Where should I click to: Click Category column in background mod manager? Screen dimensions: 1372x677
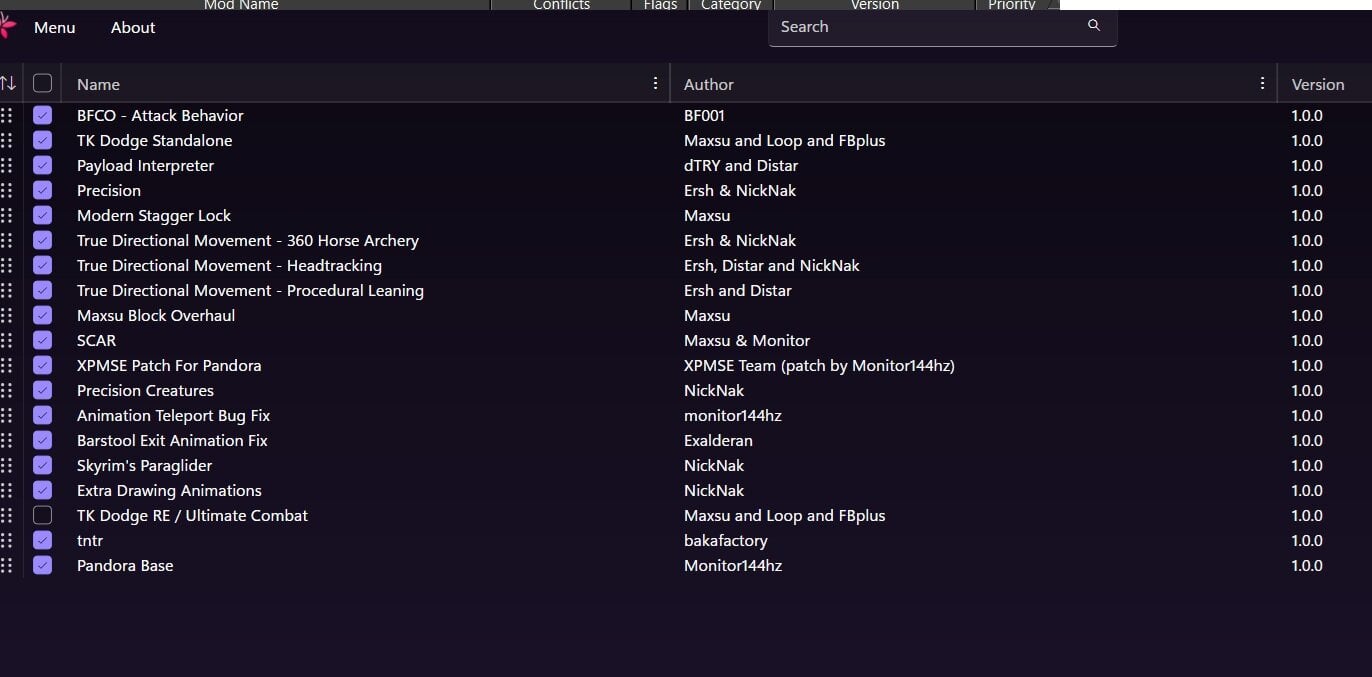coord(731,5)
